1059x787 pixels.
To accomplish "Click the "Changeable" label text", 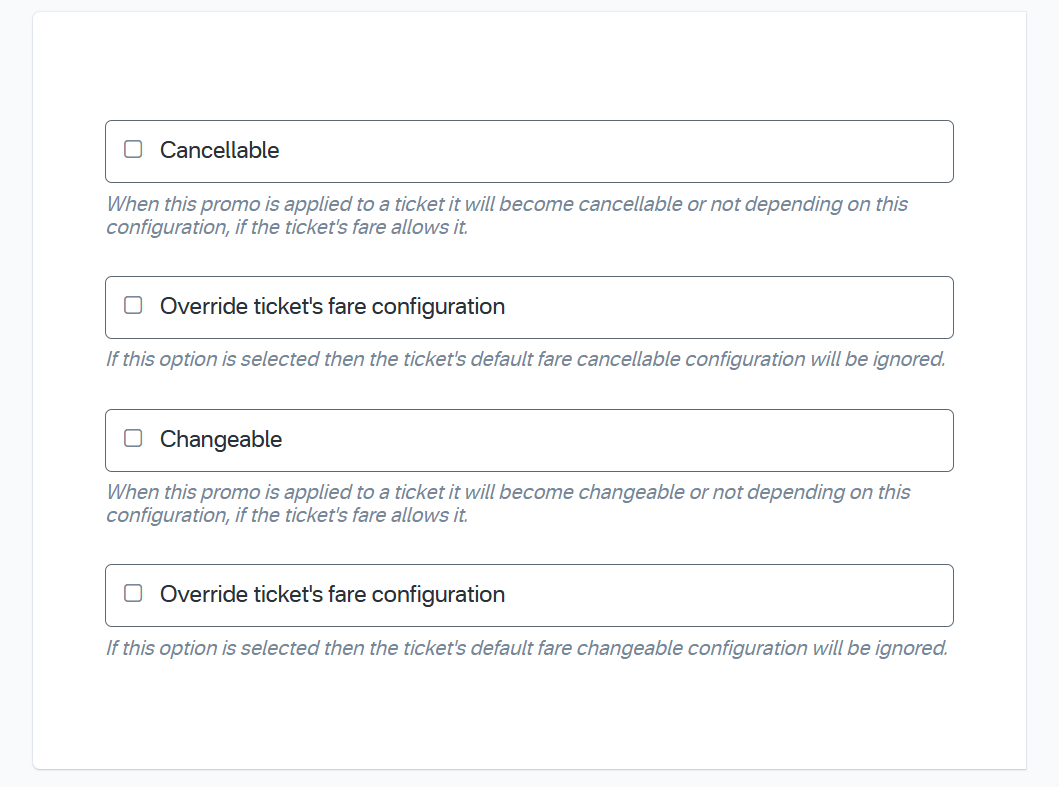I will [x=221, y=440].
